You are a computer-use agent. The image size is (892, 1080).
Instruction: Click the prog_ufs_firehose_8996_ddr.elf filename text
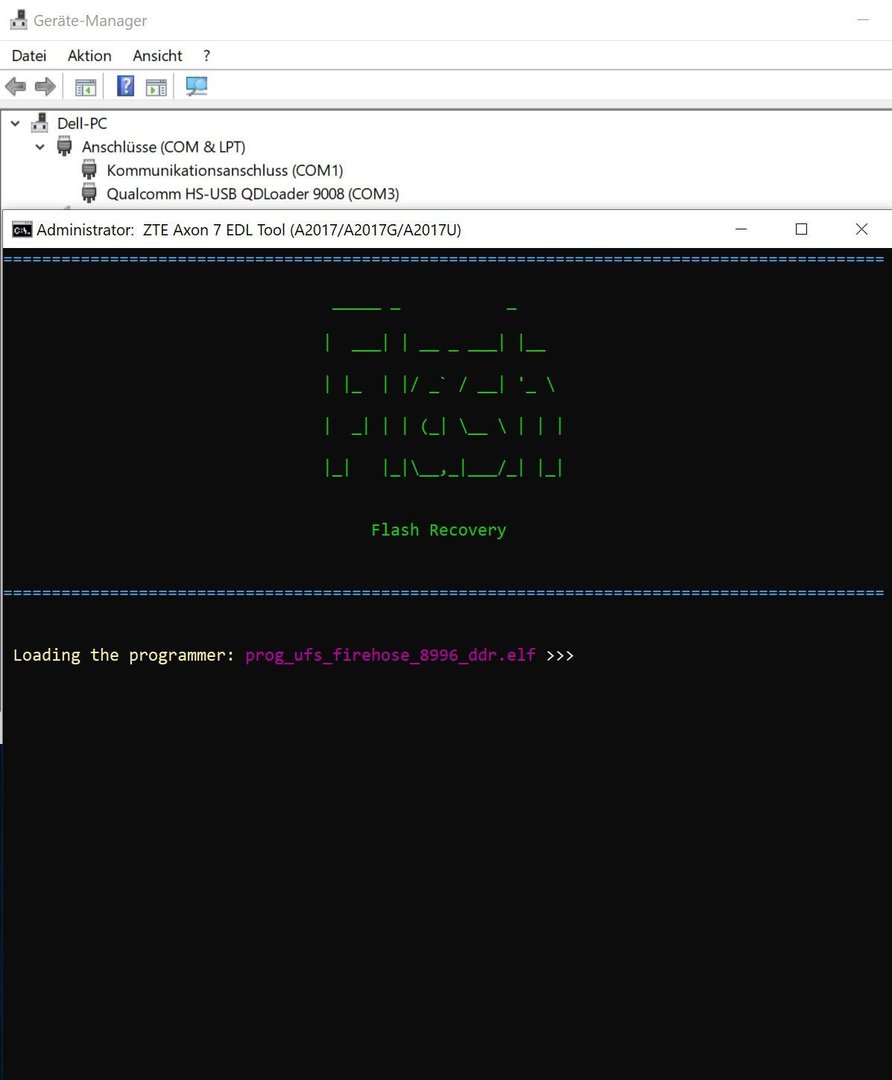[391, 655]
